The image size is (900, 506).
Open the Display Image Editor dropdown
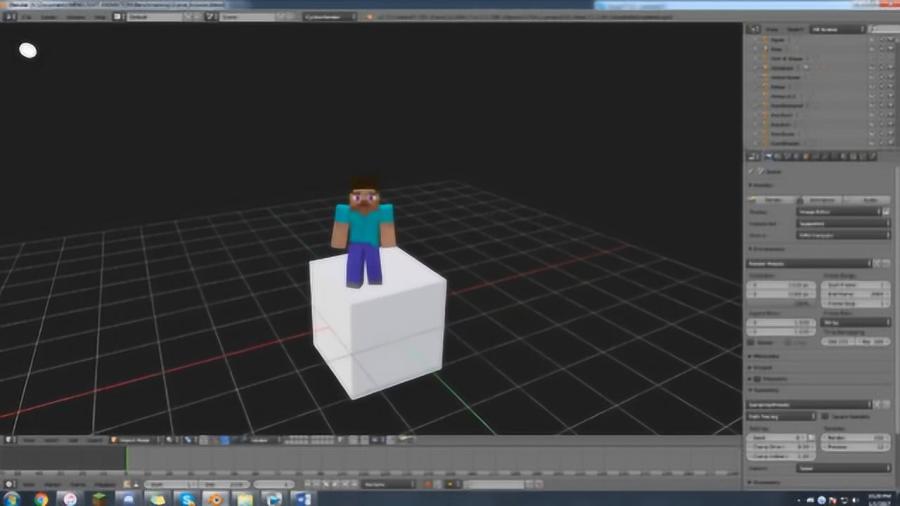click(x=839, y=212)
